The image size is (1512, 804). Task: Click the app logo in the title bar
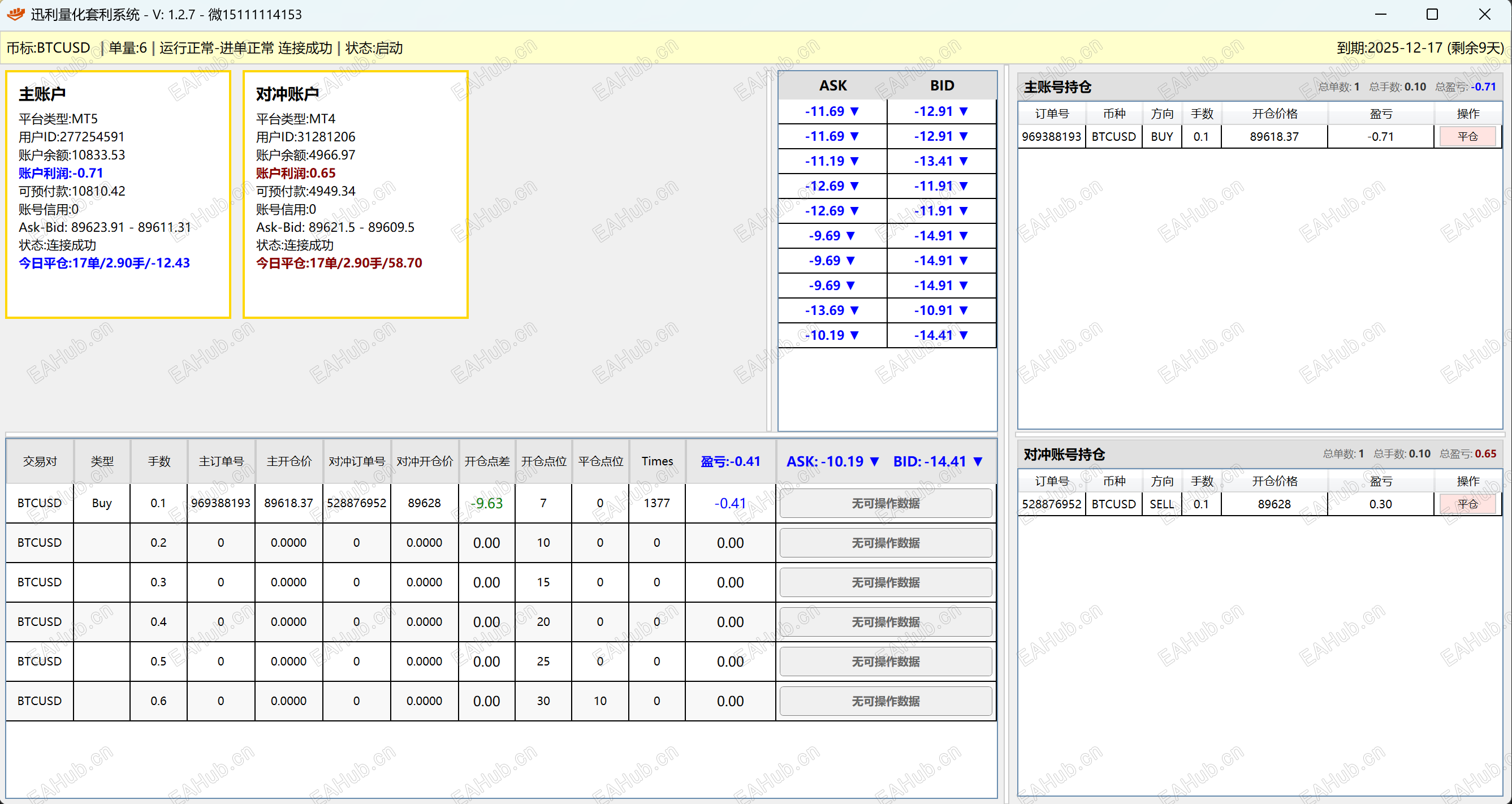(x=15, y=14)
